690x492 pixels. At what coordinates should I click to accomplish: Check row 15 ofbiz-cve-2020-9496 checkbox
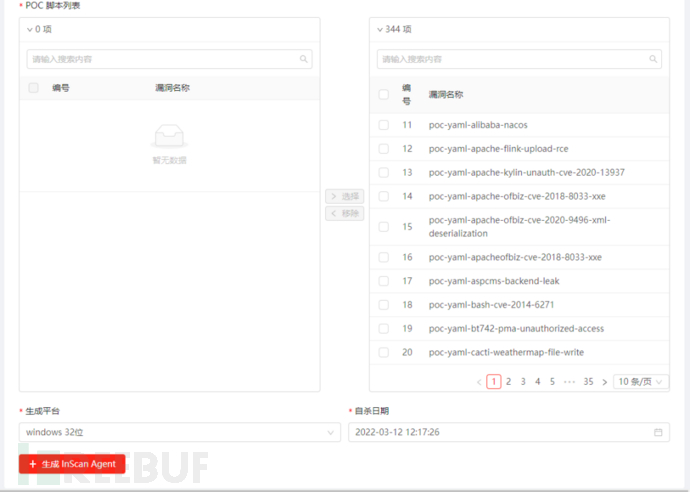384,227
